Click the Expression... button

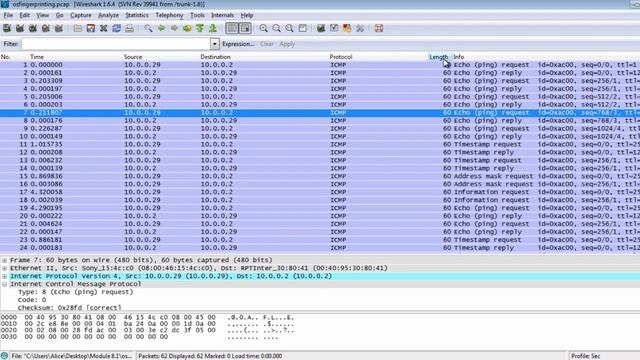(238, 44)
